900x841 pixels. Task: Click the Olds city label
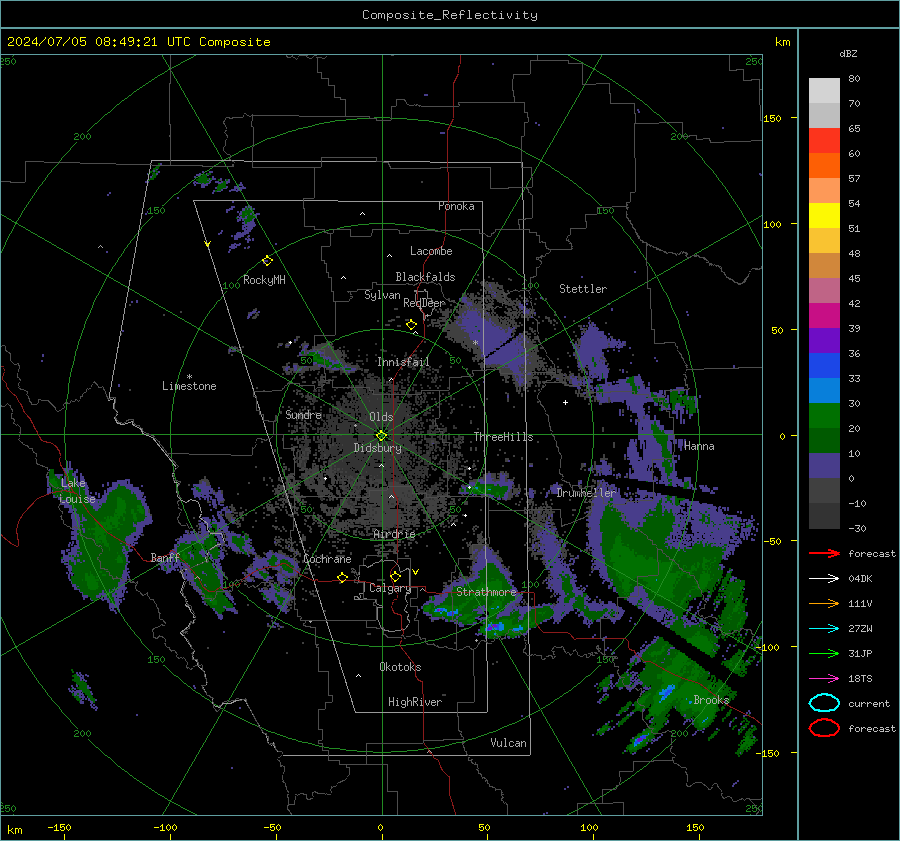click(x=381, y=417)
